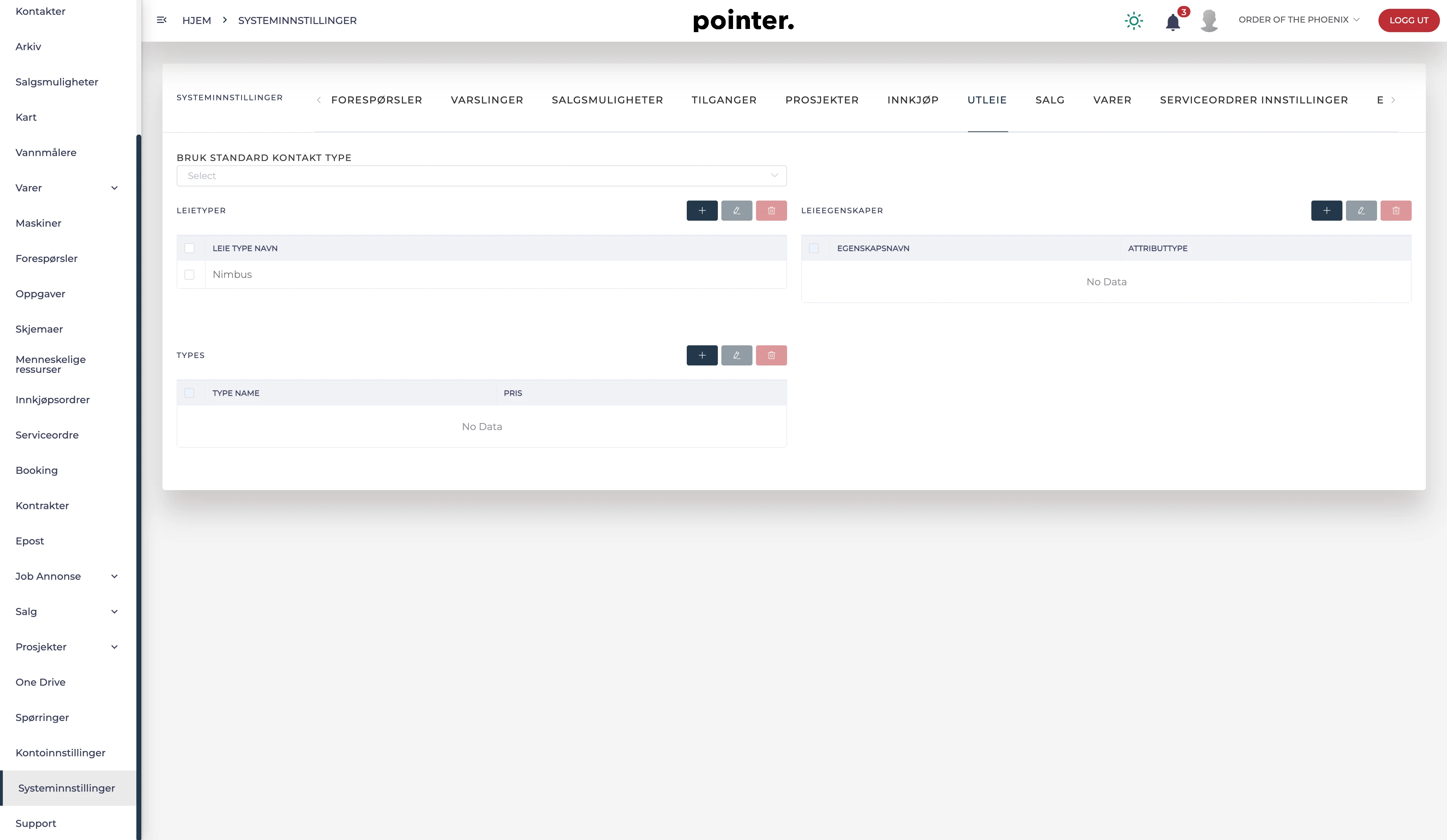
Task: Open Kontakter in sidebar
Action: (x=40, y=11)
